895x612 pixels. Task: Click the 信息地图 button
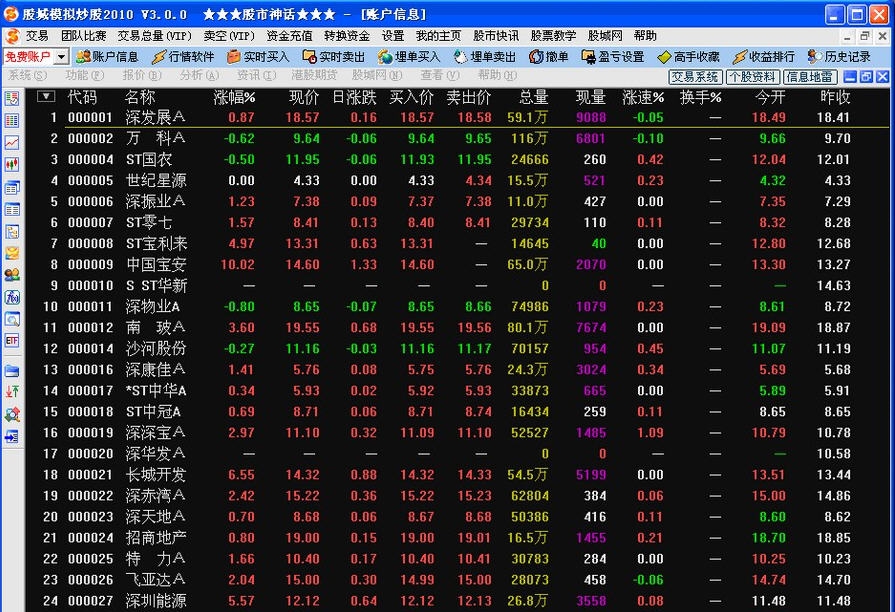(x=809, y=76)
